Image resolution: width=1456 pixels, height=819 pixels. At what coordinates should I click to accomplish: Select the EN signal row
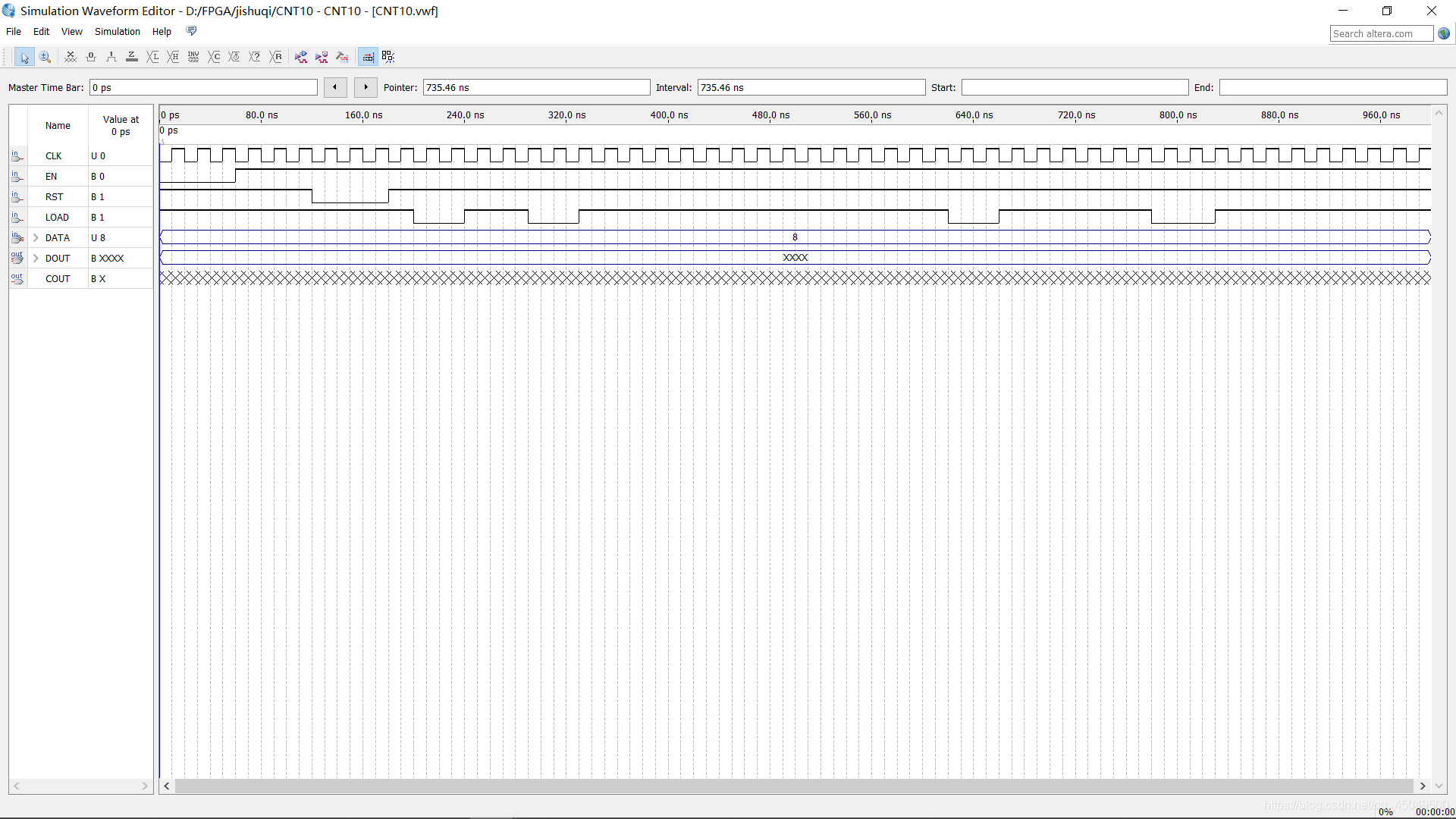tap(81, 177)
